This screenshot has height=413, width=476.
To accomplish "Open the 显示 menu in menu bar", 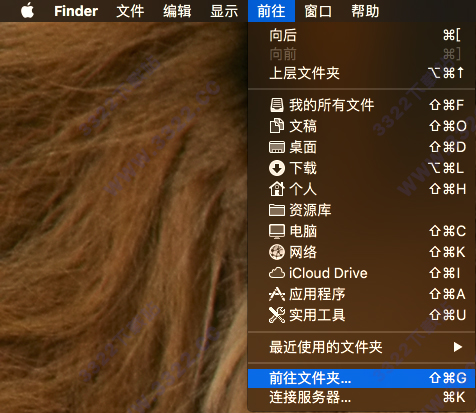I will click(x=224, y=11).
